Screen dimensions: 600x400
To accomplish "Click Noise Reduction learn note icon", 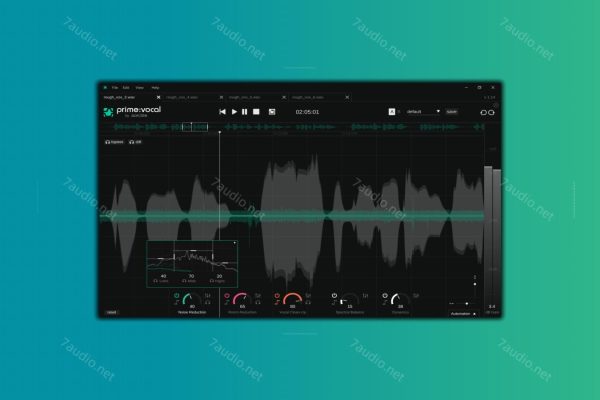I will (176, 303).
